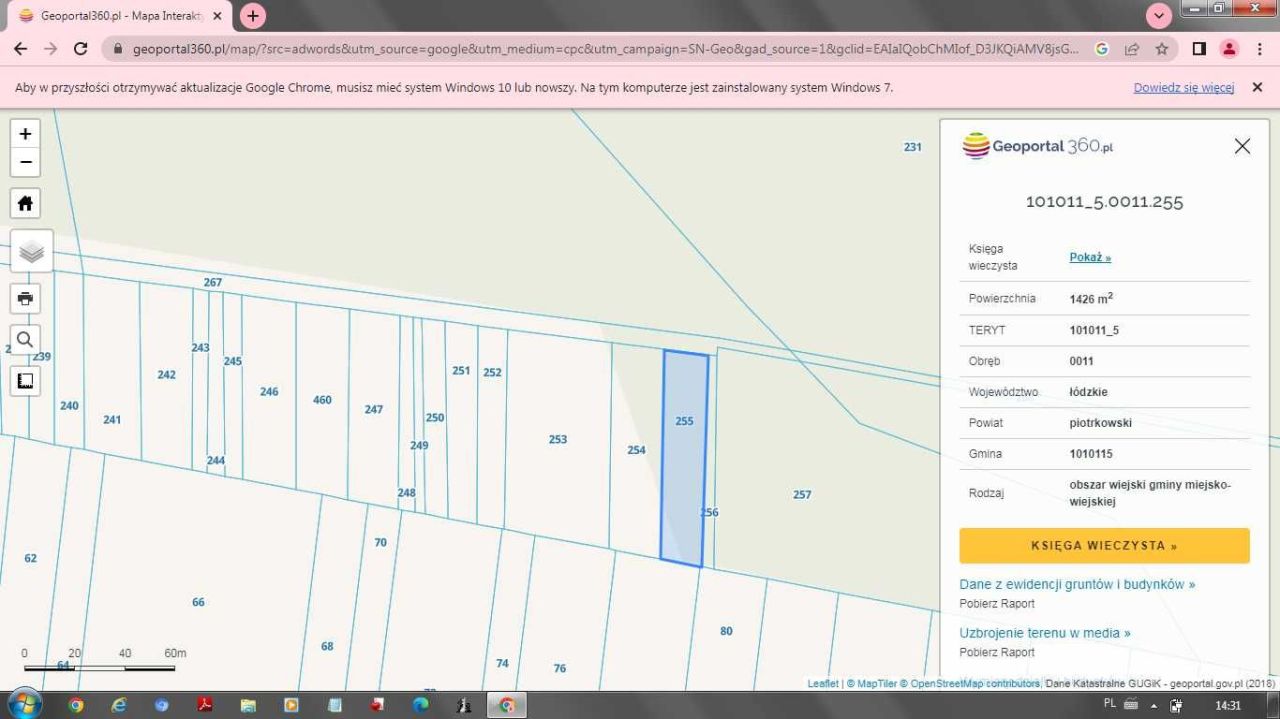Screen dimensions: 1280x719
Task: Open the map layers switcher
Action: click(x=31, y=251)
